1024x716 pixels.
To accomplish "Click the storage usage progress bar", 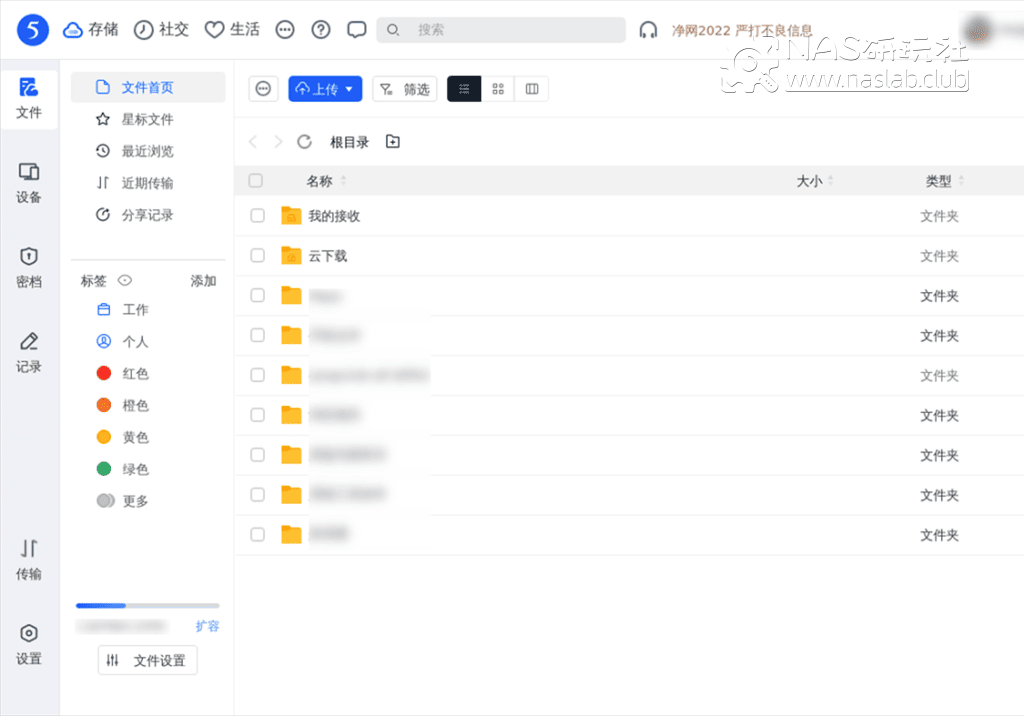I will [147, 605].
